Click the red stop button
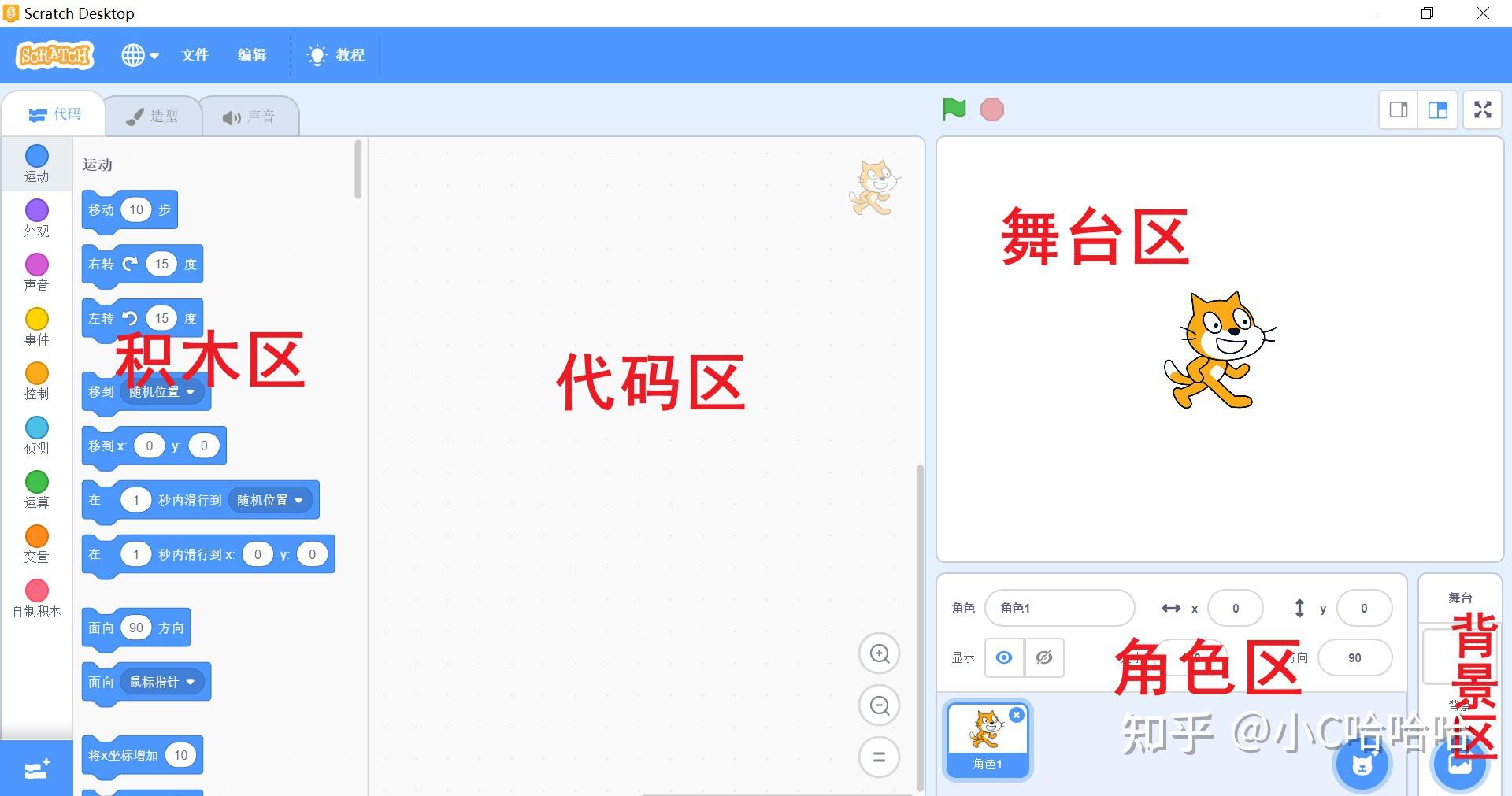This screenshot has height=796, width=1512. [x=992, y=109]
